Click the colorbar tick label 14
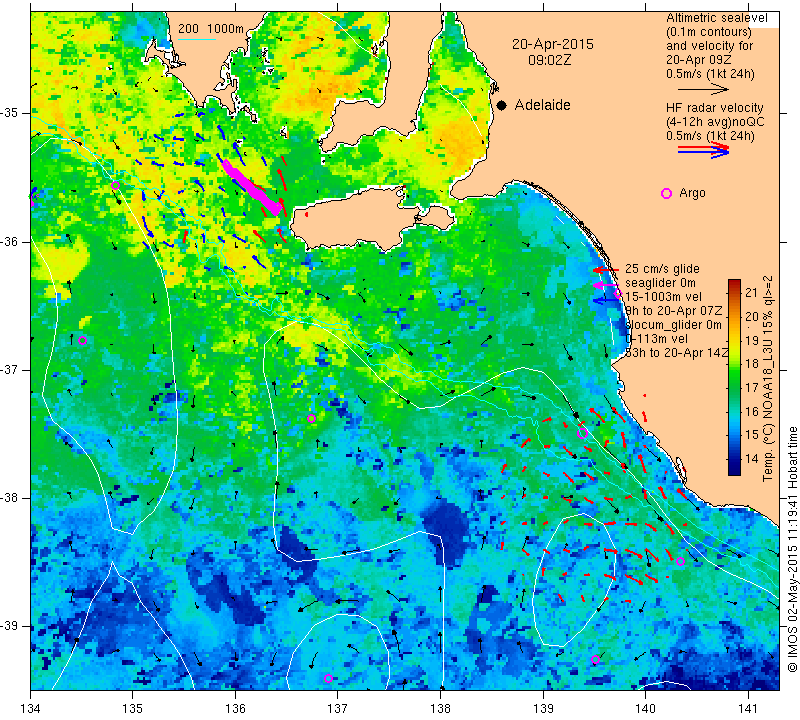 tap(752, 458)
